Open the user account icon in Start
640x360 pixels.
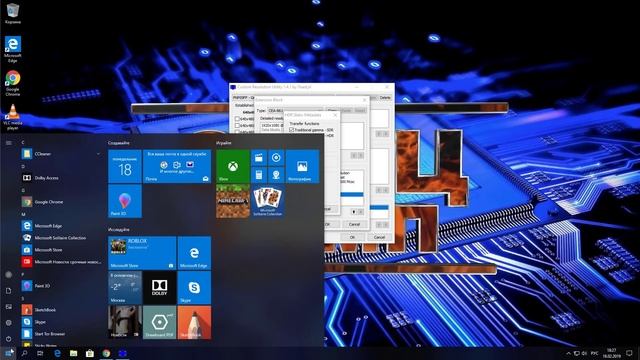coord(9,275)
